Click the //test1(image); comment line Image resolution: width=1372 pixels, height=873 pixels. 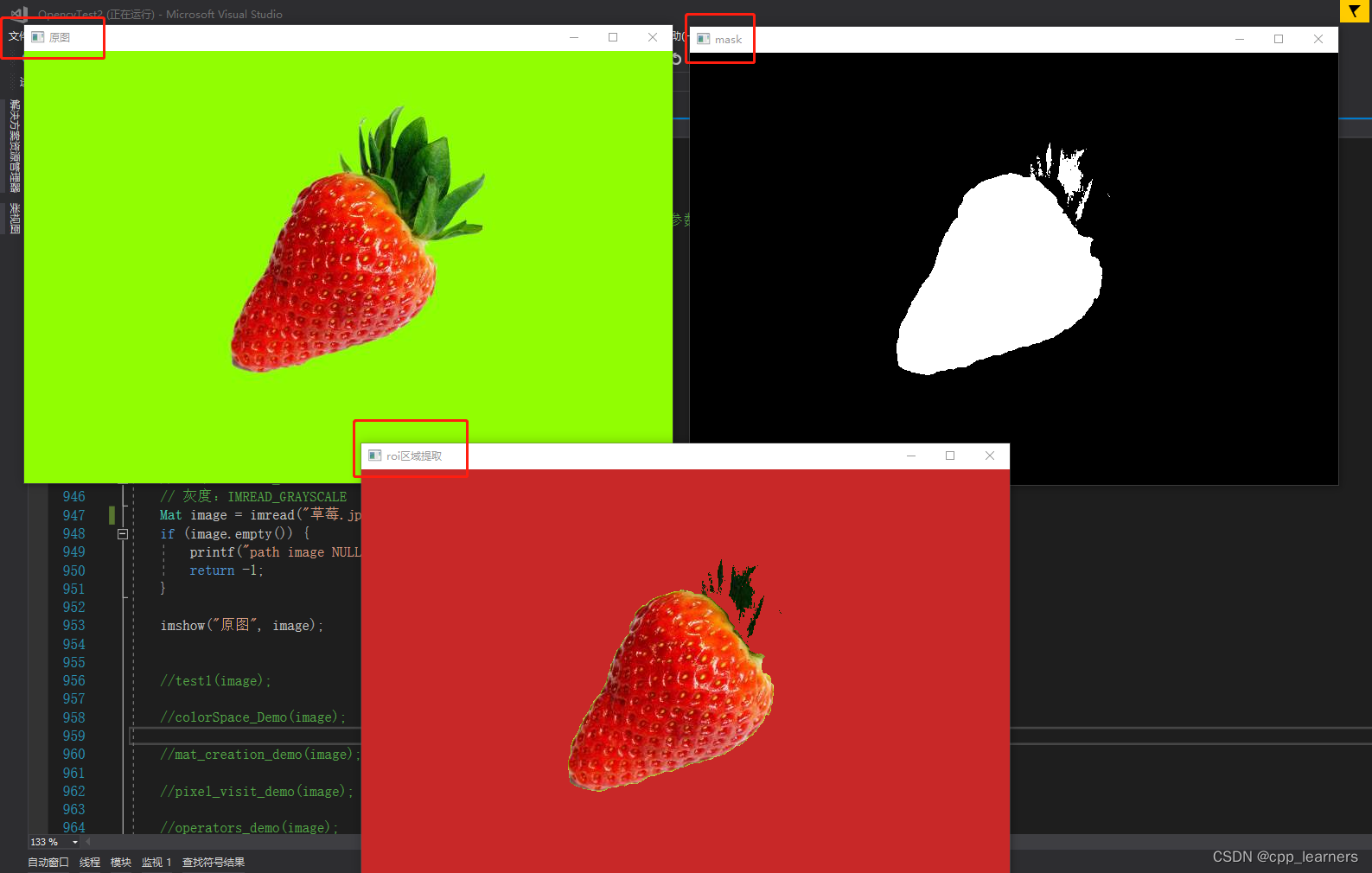(215, 681)
